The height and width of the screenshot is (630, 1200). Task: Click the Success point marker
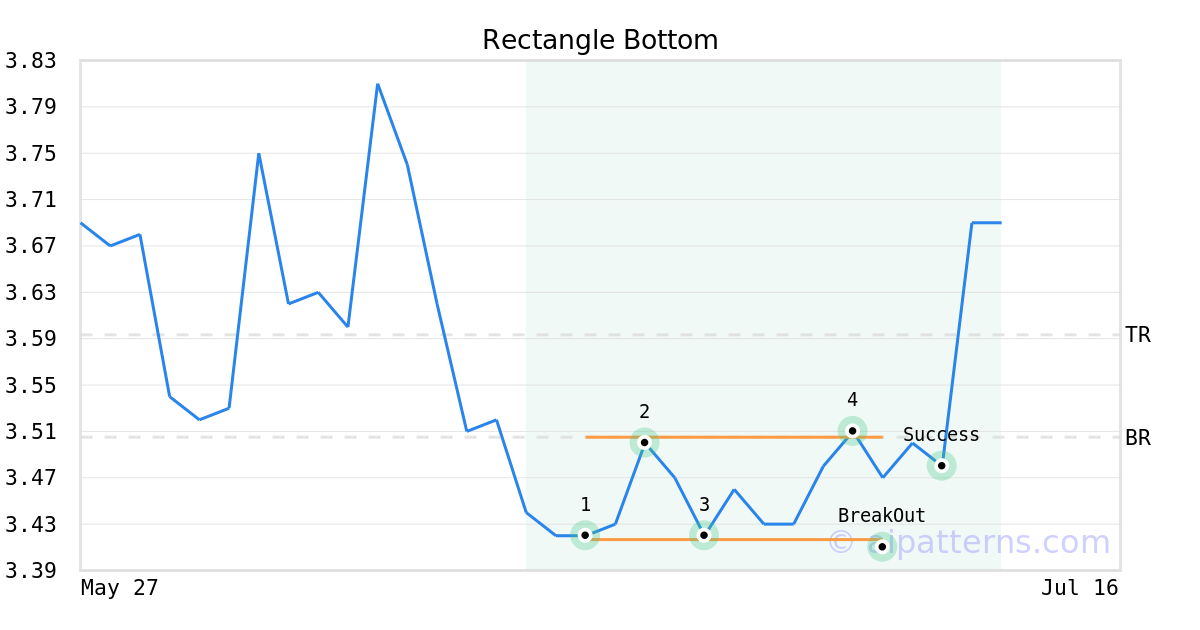[941, 465]
